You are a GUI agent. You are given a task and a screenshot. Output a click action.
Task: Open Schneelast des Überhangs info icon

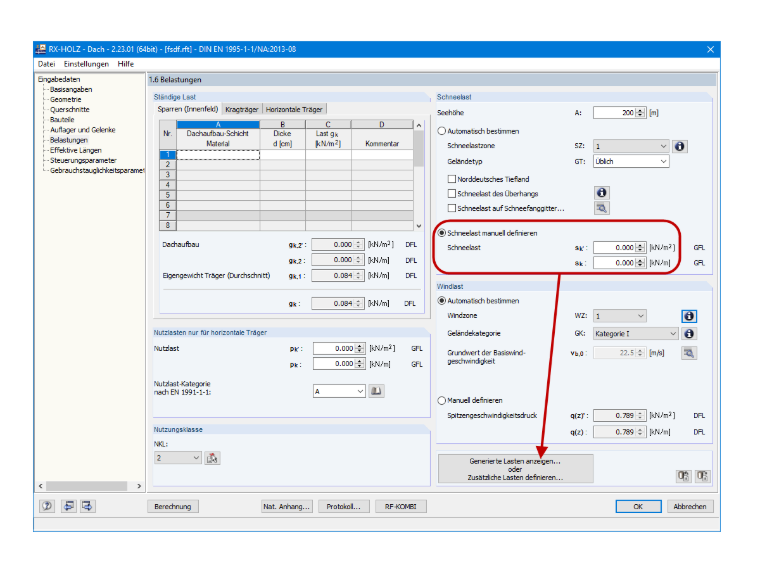(602, 192)
